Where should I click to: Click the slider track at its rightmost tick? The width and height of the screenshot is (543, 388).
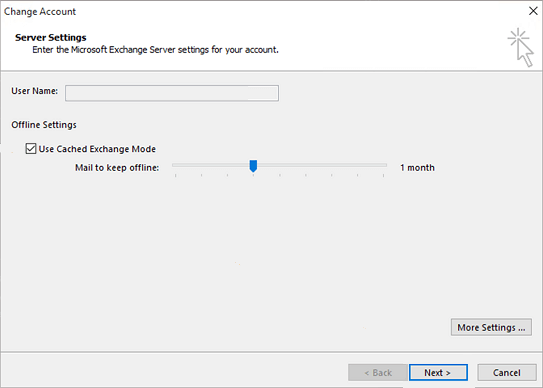(383, 165)
